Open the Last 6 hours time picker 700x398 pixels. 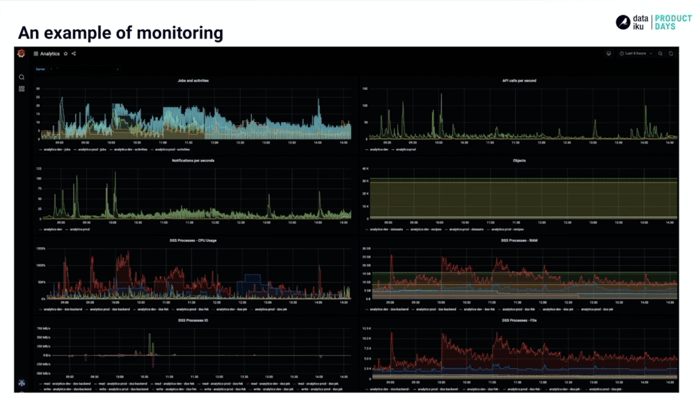point(636,54)
